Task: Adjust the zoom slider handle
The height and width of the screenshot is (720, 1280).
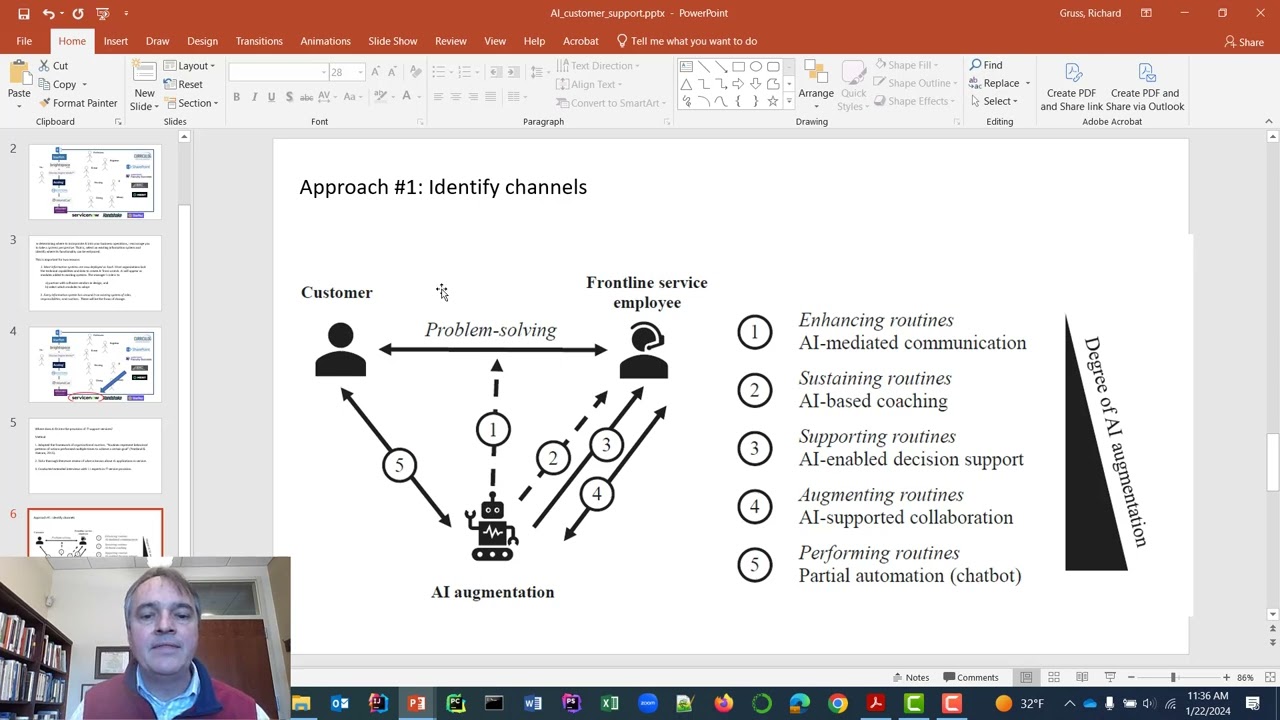Action: [1173, 677]
